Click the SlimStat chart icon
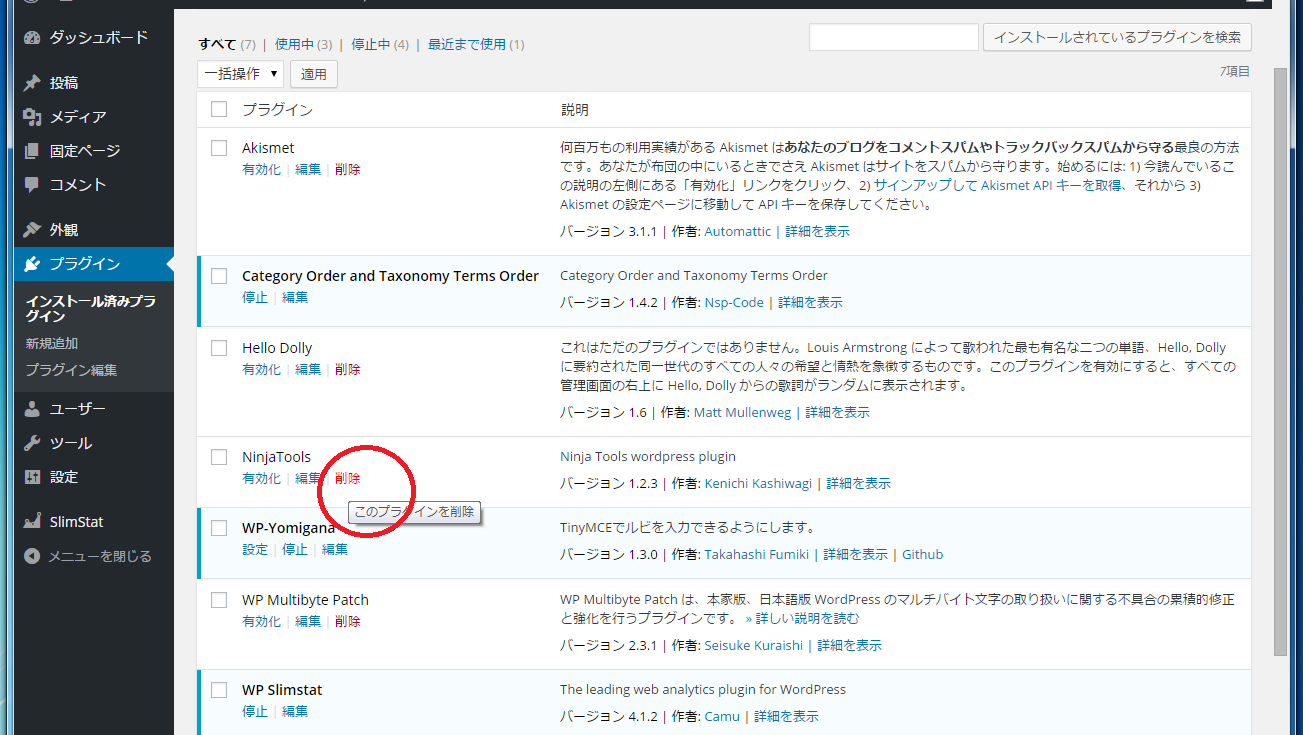 click(x=32, y=522)
